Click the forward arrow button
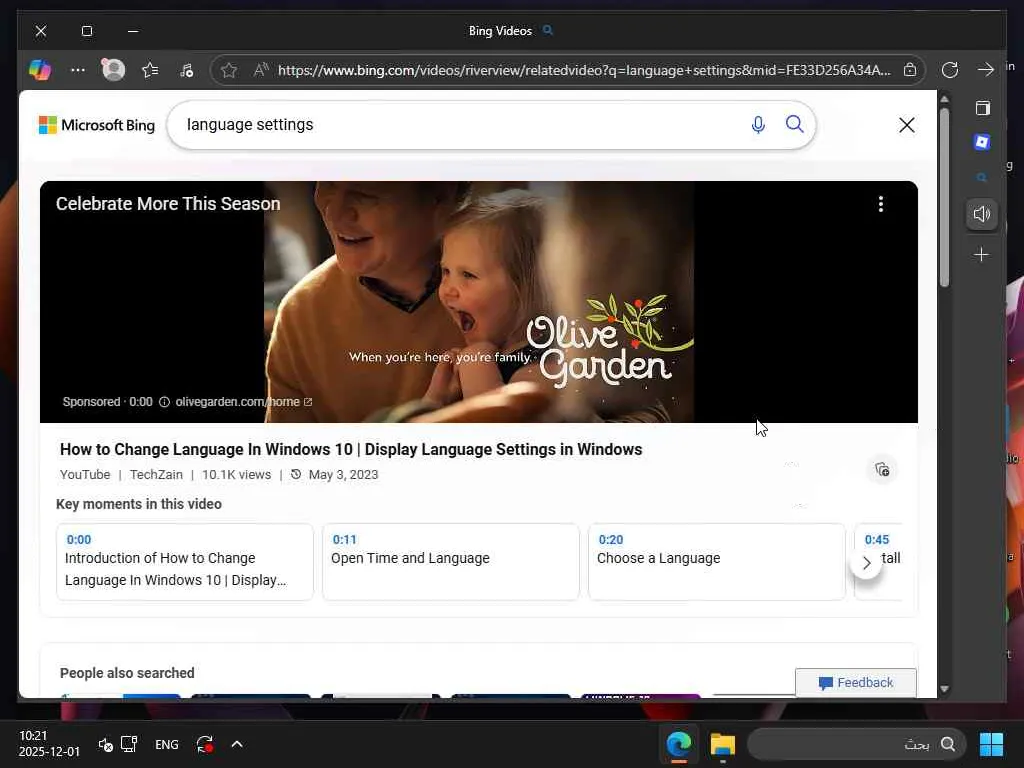Screen dimensions: 1024x768 click(x=985, y=70)
